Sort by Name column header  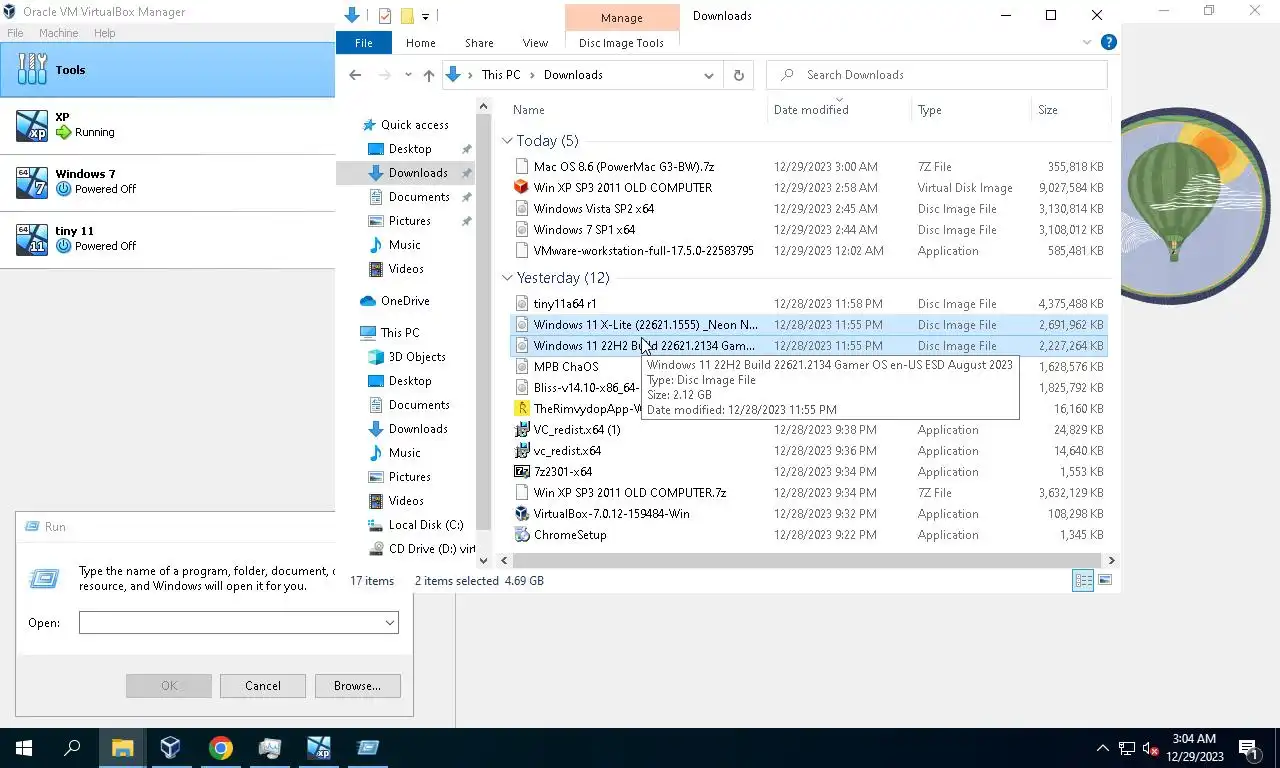click(637, 110)
